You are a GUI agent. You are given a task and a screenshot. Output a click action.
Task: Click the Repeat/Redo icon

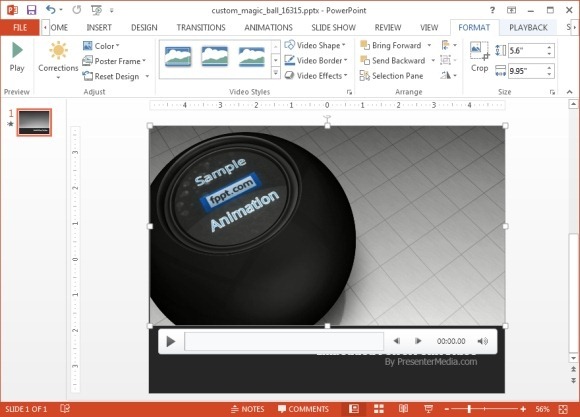[x=77, y=10]
